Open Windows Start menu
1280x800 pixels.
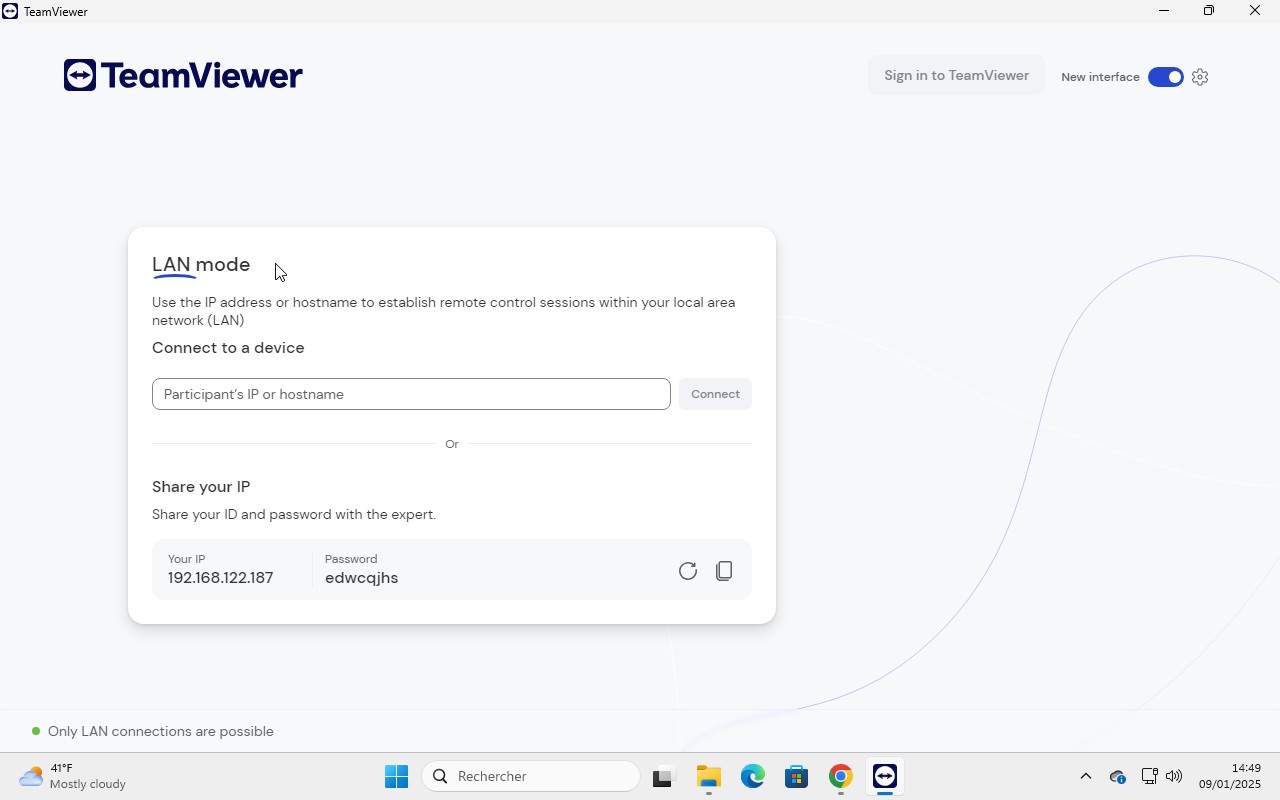coord(396,777)
